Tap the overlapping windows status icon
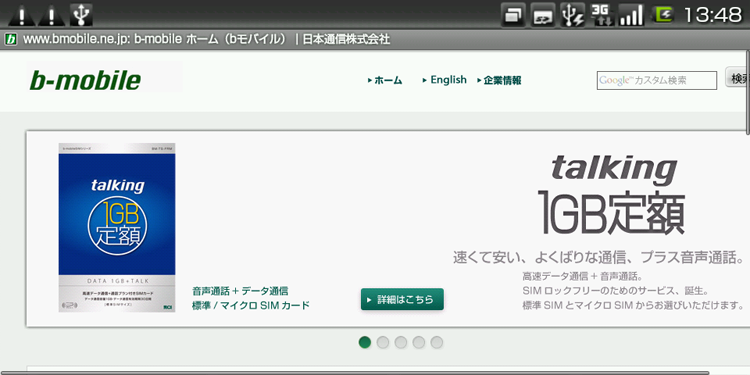This screenshot has width=750, height=375. (514, 15)
